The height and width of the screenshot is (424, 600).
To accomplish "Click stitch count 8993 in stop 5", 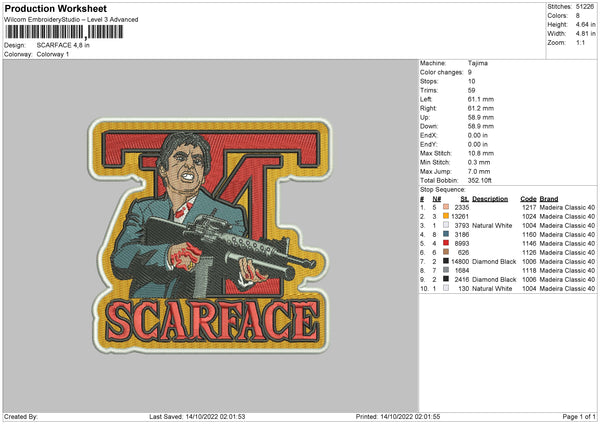I will click(462, 244).
